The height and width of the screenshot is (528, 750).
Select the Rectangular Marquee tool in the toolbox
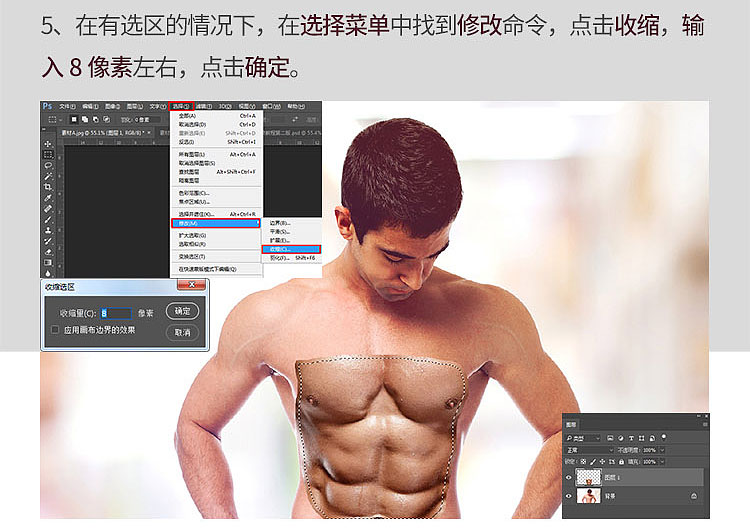(48, 154)
